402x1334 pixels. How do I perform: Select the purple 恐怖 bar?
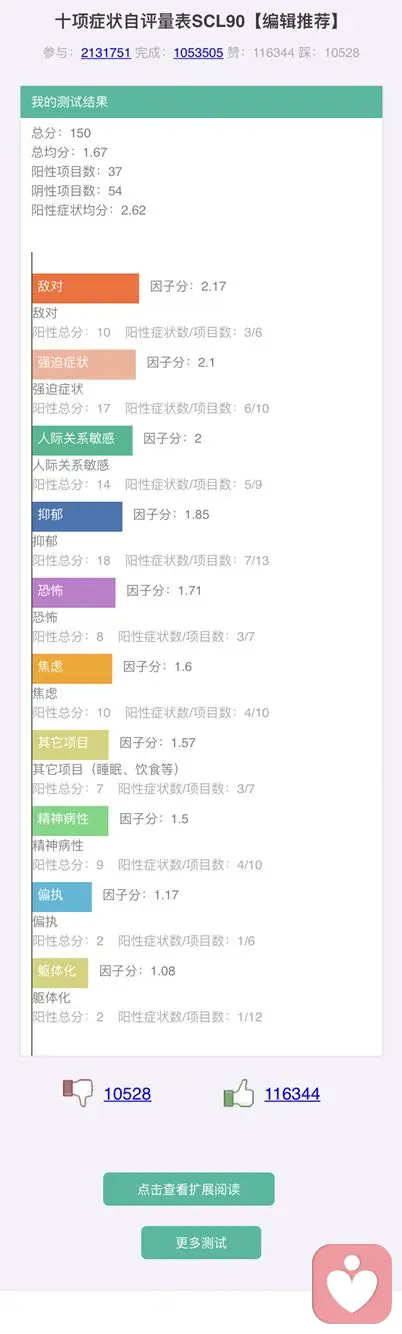coord(74,591)
